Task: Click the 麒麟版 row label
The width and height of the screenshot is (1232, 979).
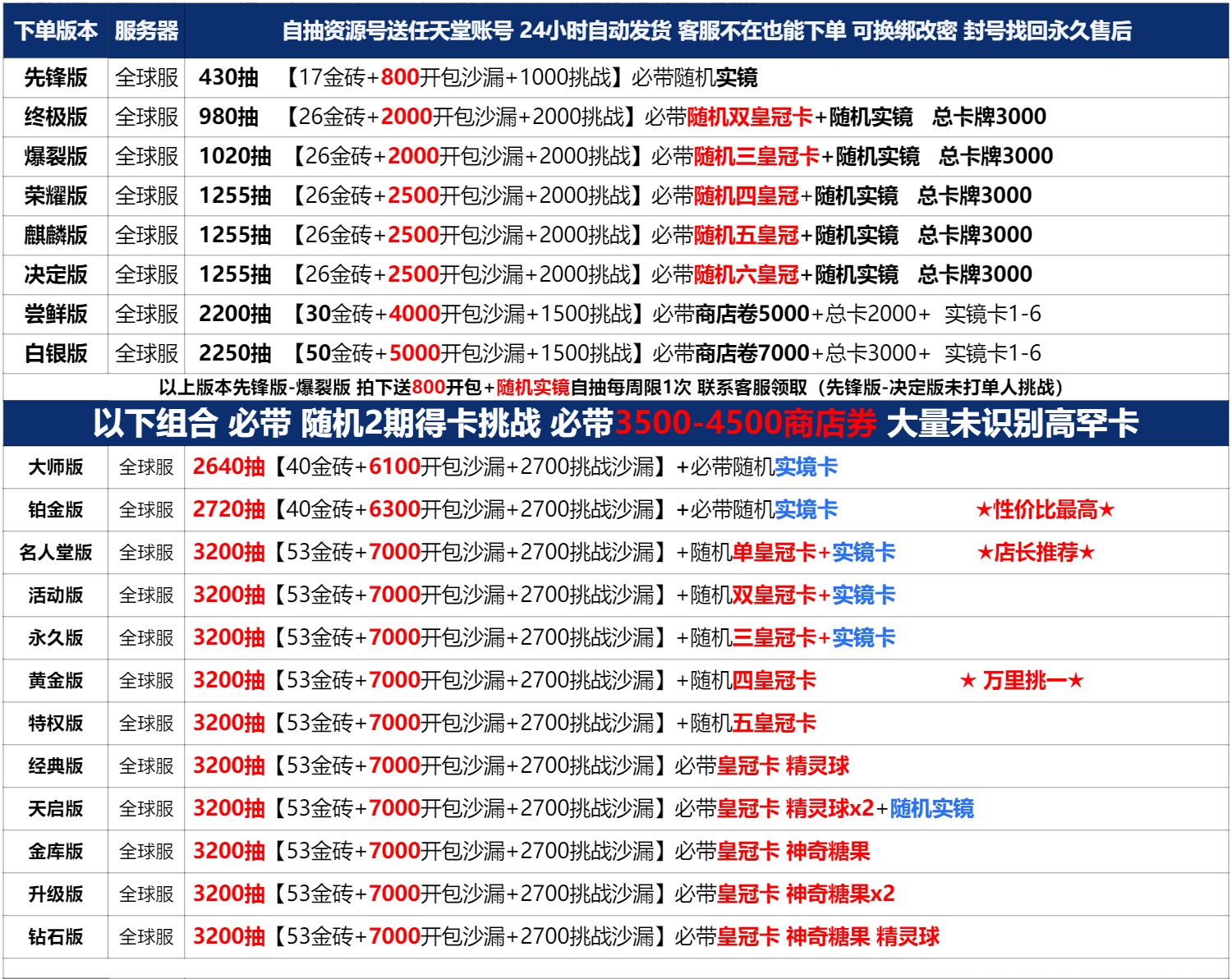Action: (55, 235)
